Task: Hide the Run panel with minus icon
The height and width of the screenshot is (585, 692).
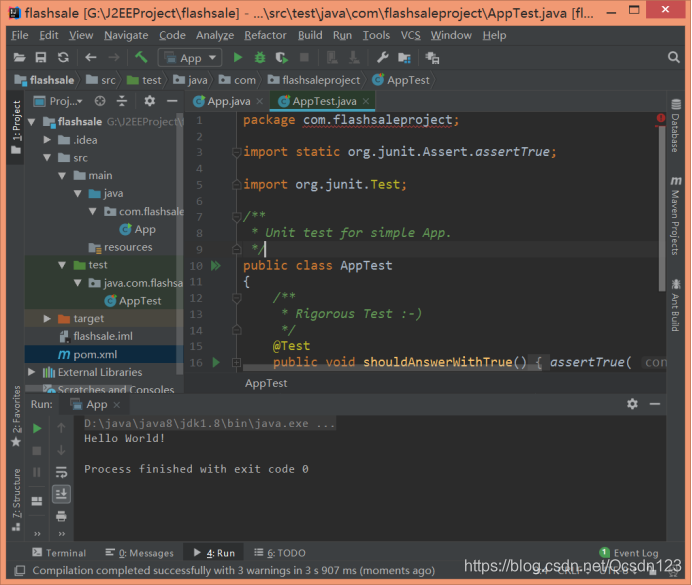Action: (x=655, y=404)
